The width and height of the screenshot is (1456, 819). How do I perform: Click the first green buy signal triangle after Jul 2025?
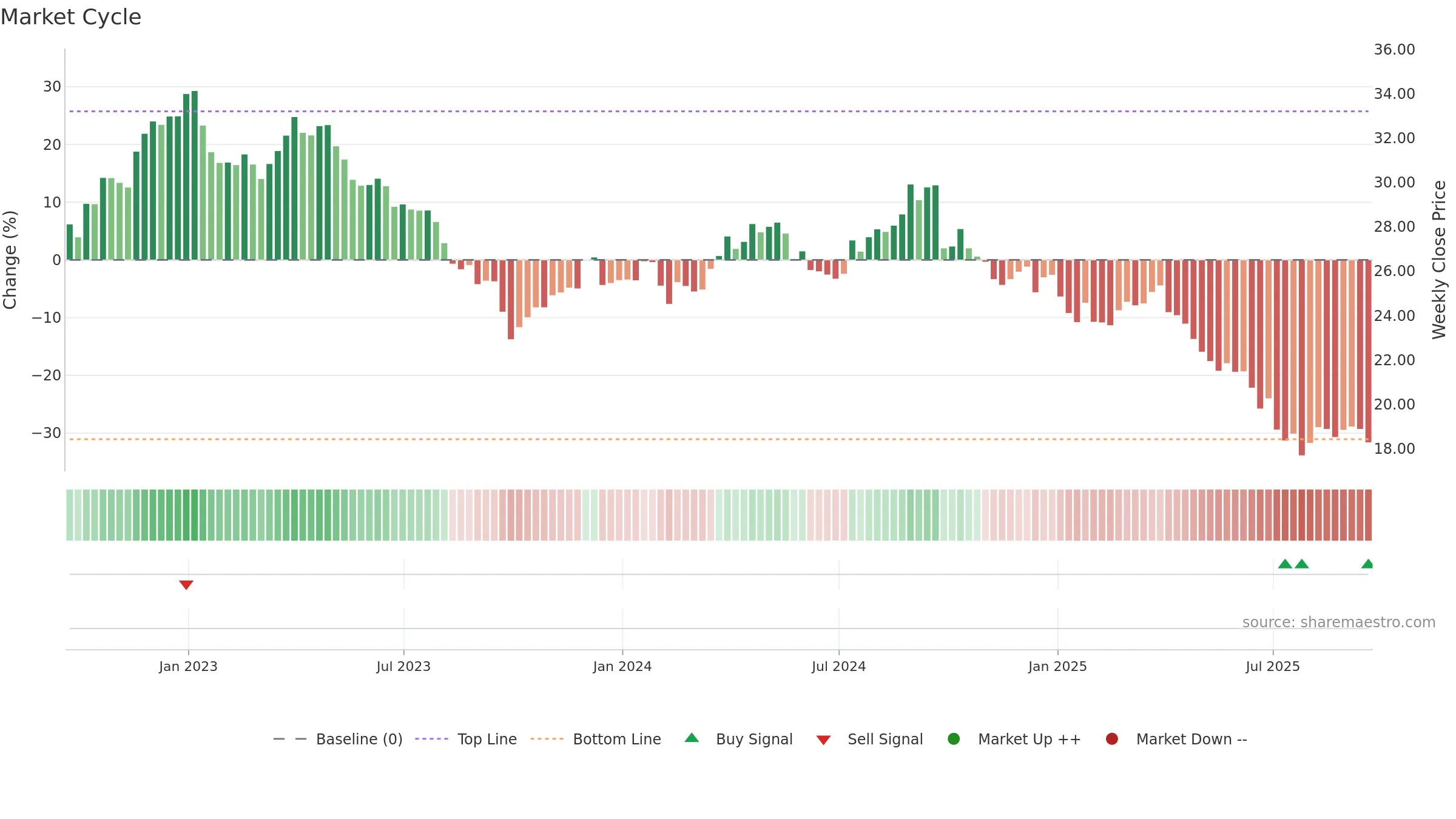tap(1285, 564)
